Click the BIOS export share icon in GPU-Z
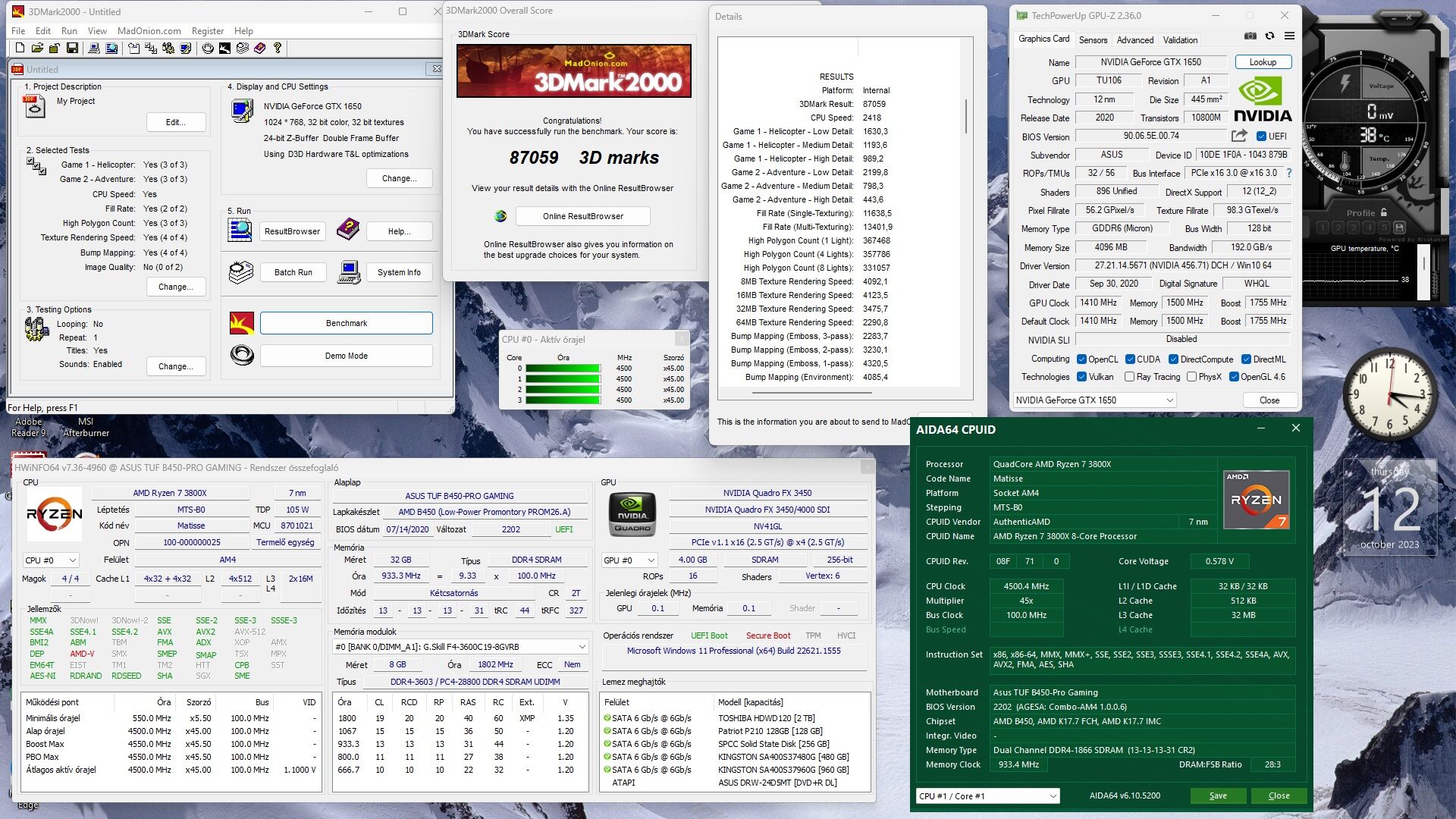The width and height of the screenshot is (1456, 819). 1239,136
